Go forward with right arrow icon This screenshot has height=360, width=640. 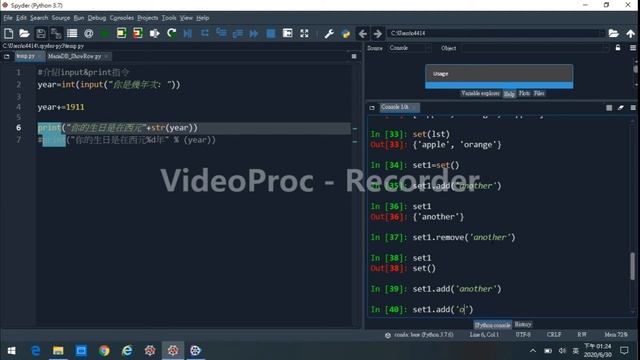click(378, 33)
